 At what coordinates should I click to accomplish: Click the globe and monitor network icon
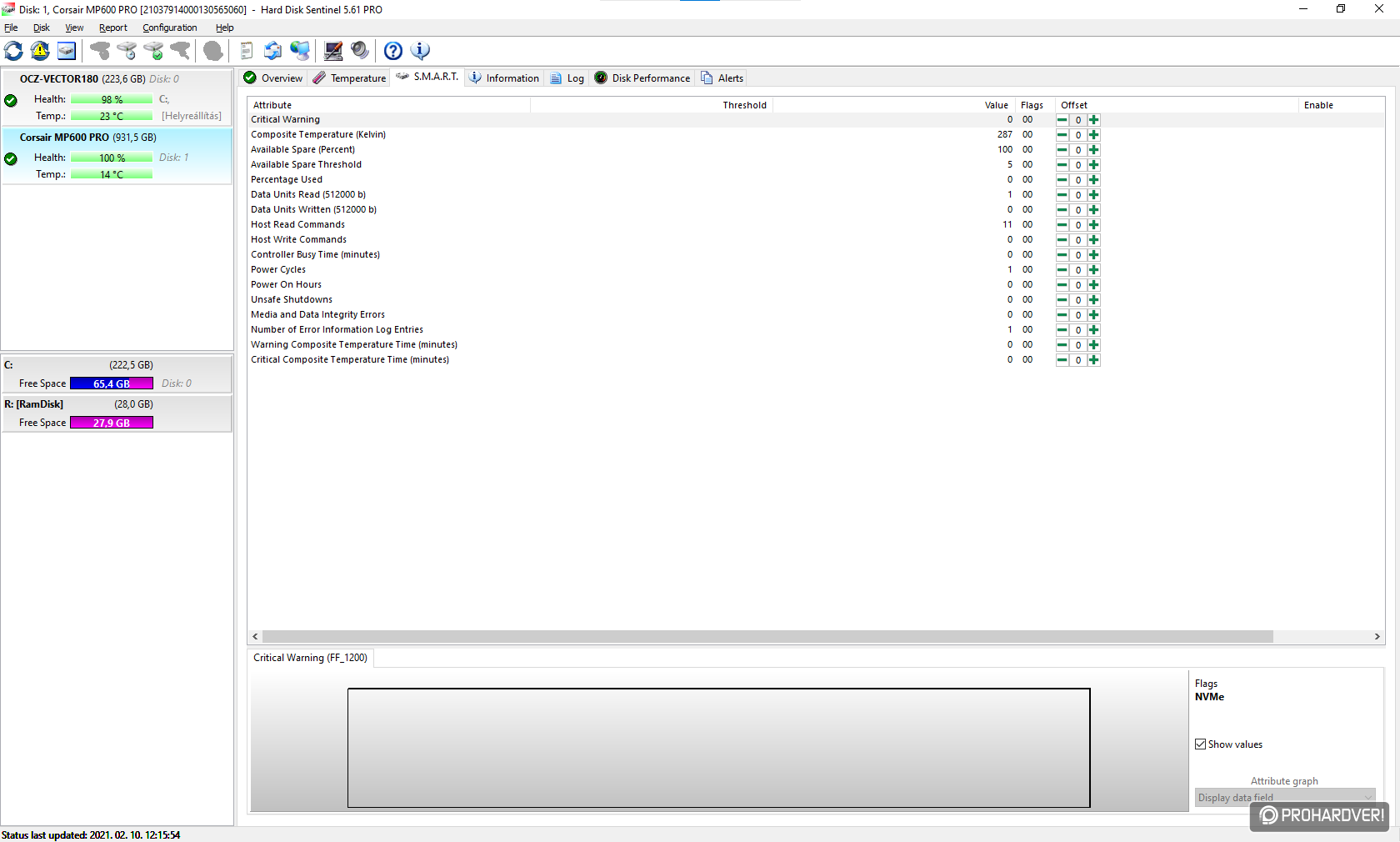(300, 51)
